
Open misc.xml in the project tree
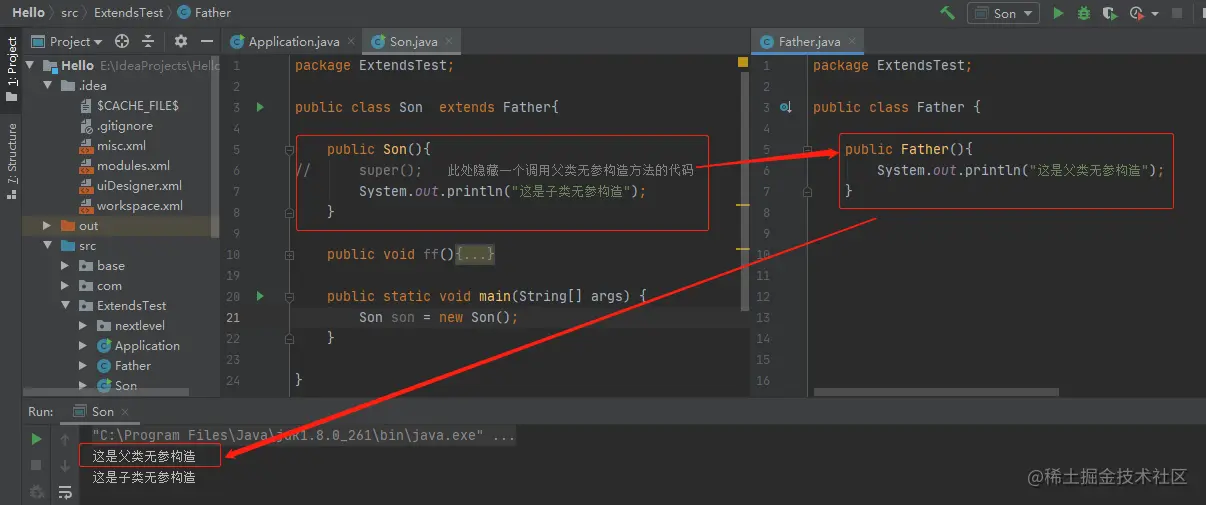[x=113, y=146]
